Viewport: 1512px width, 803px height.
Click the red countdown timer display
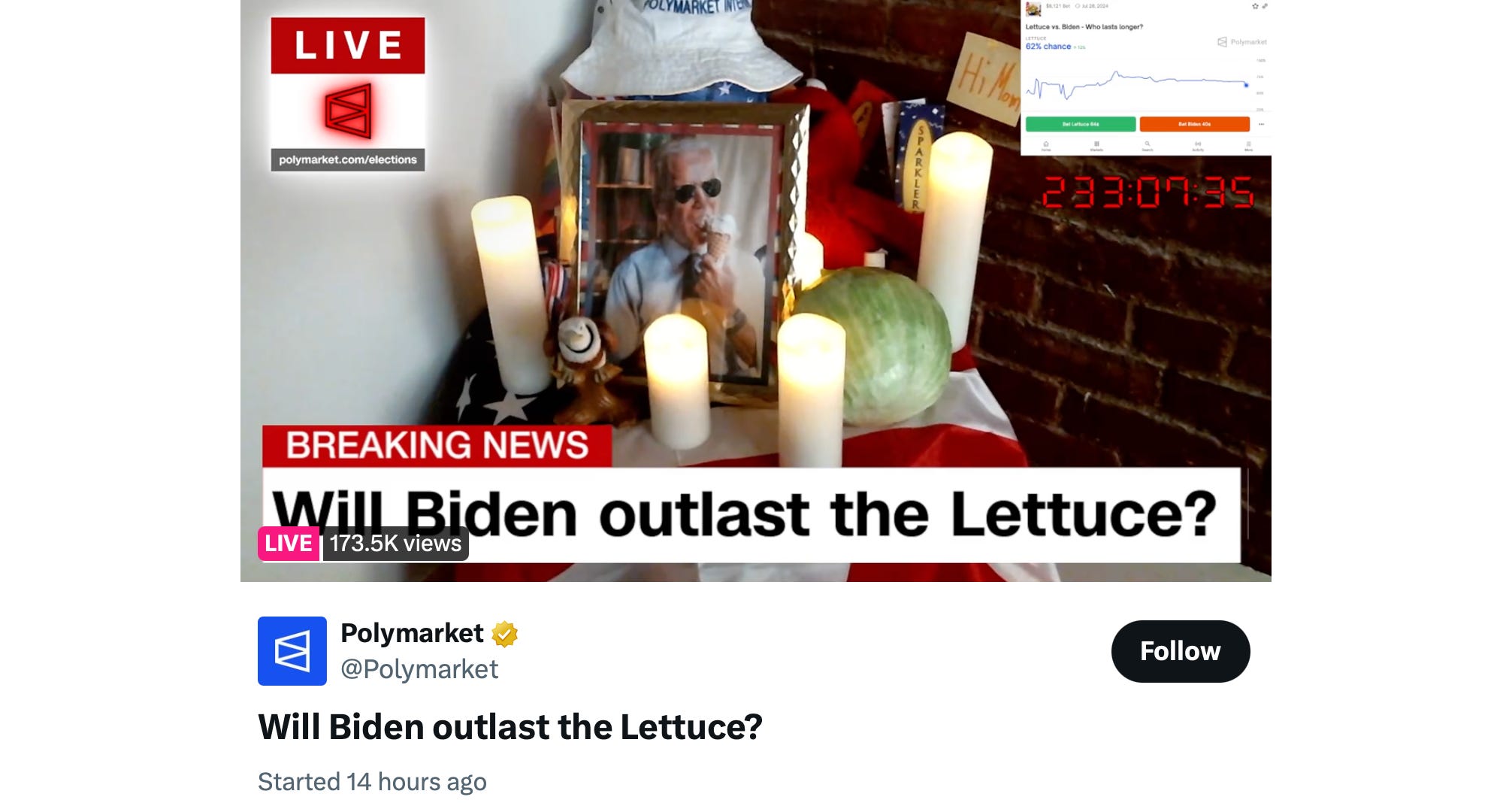pos(1148,192)
